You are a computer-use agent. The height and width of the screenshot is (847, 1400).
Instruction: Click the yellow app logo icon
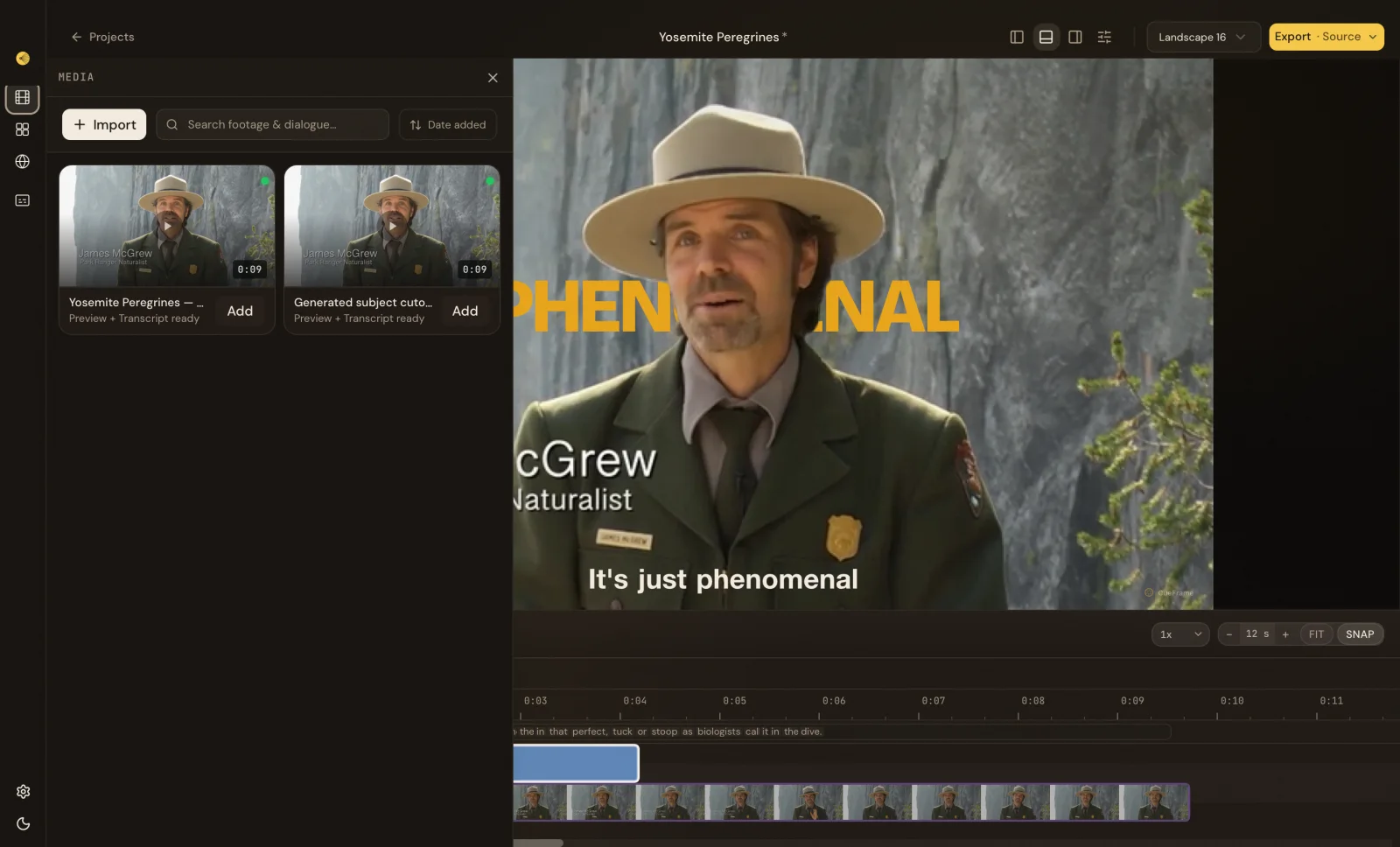23,59
